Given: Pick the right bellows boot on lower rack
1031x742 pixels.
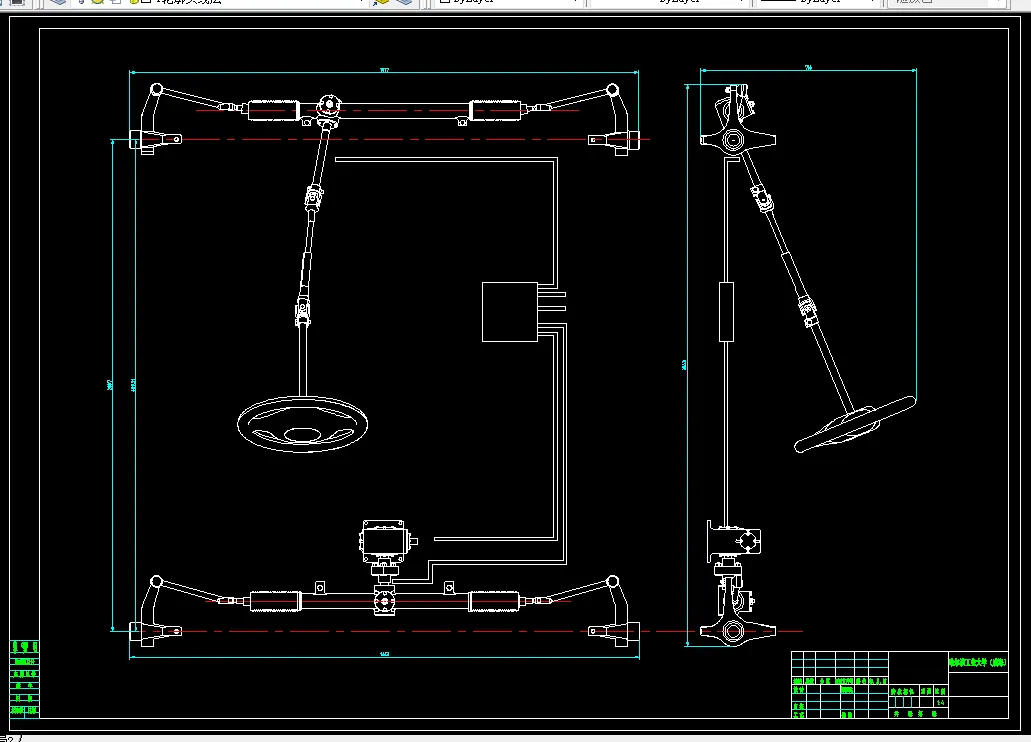Looking at the screenshot, I should coord(494,601).
